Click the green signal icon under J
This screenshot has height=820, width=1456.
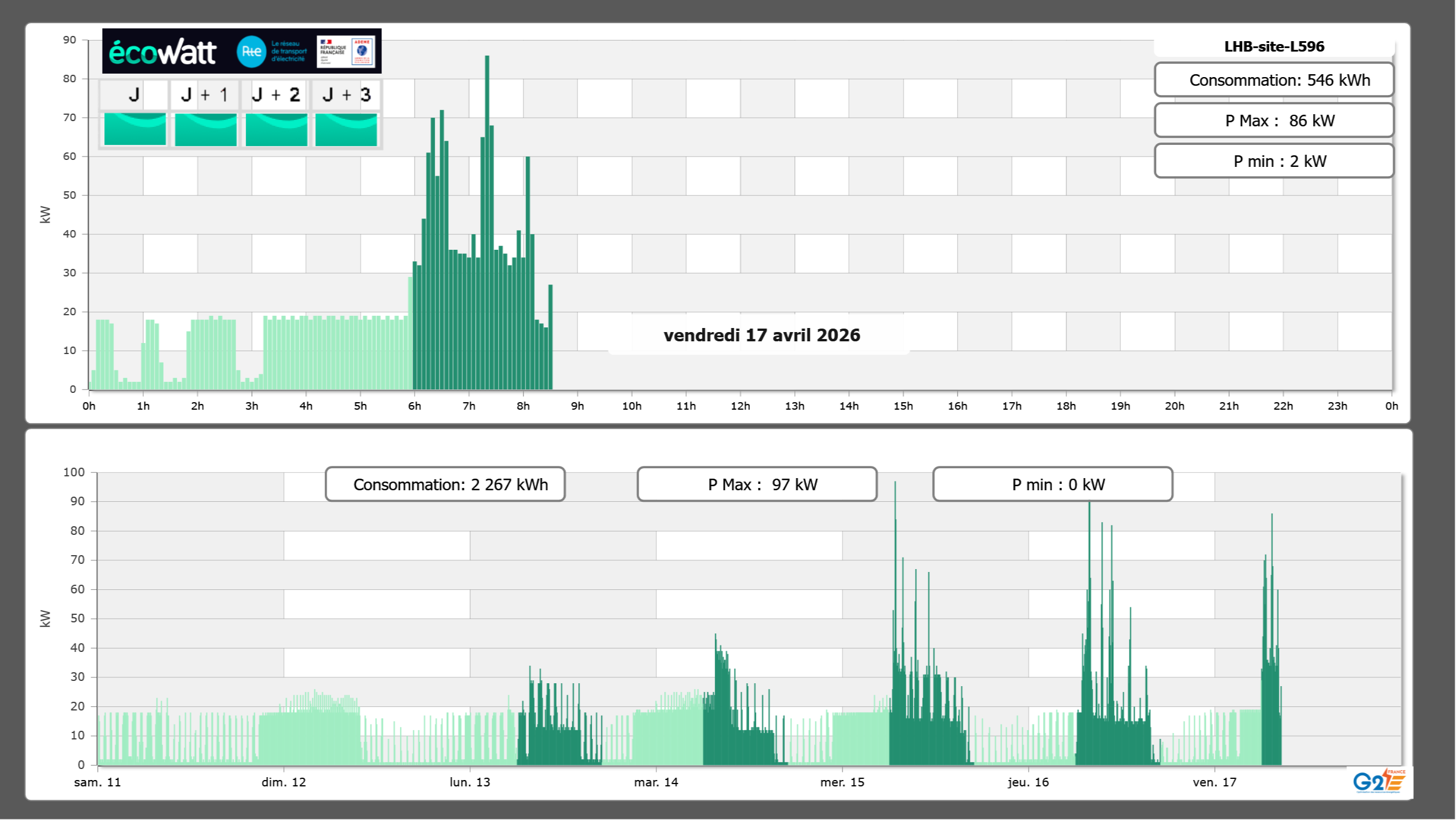click(x=135, y=129)
